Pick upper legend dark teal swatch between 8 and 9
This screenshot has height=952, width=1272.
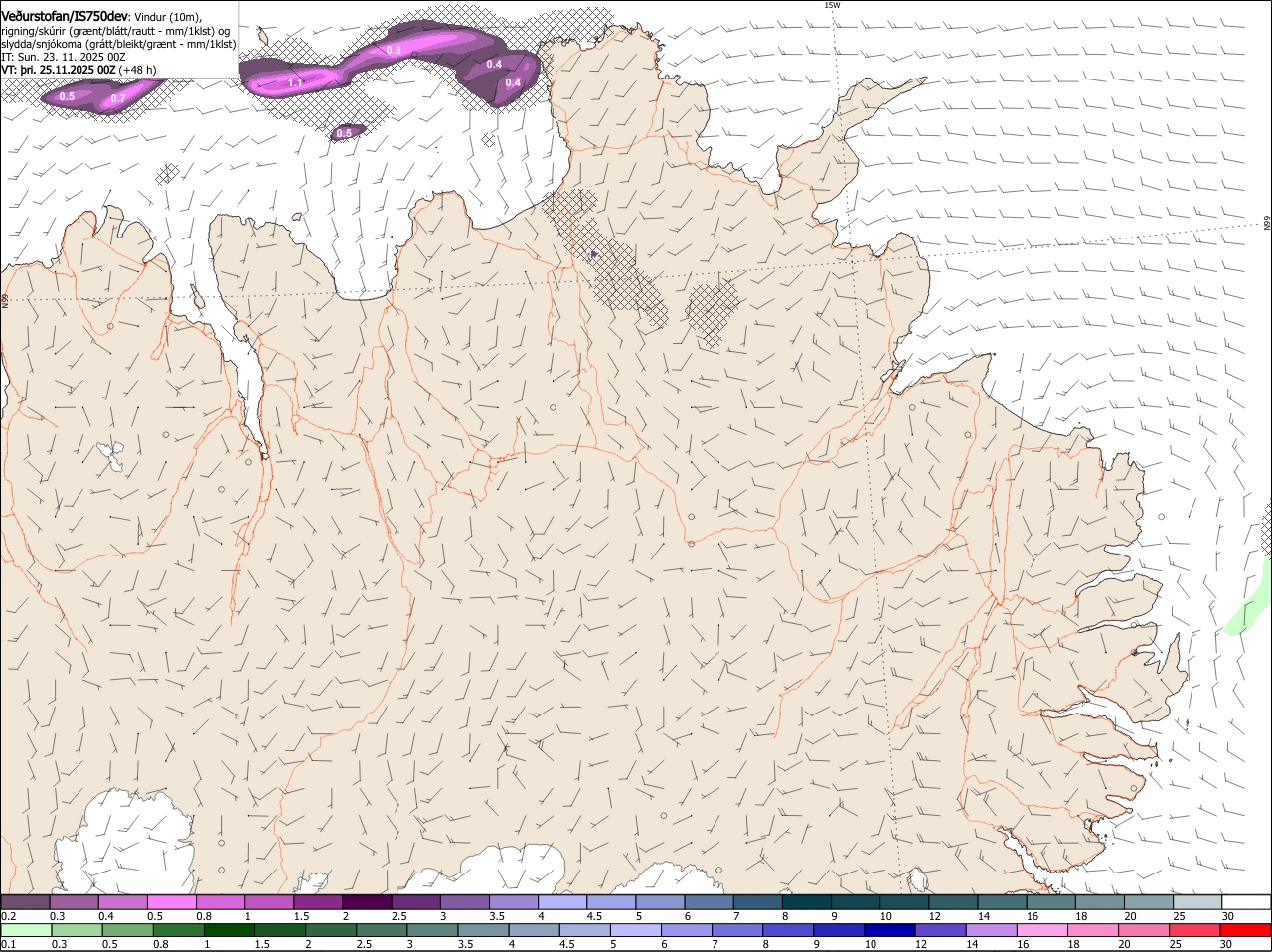[x=806, y=901]
